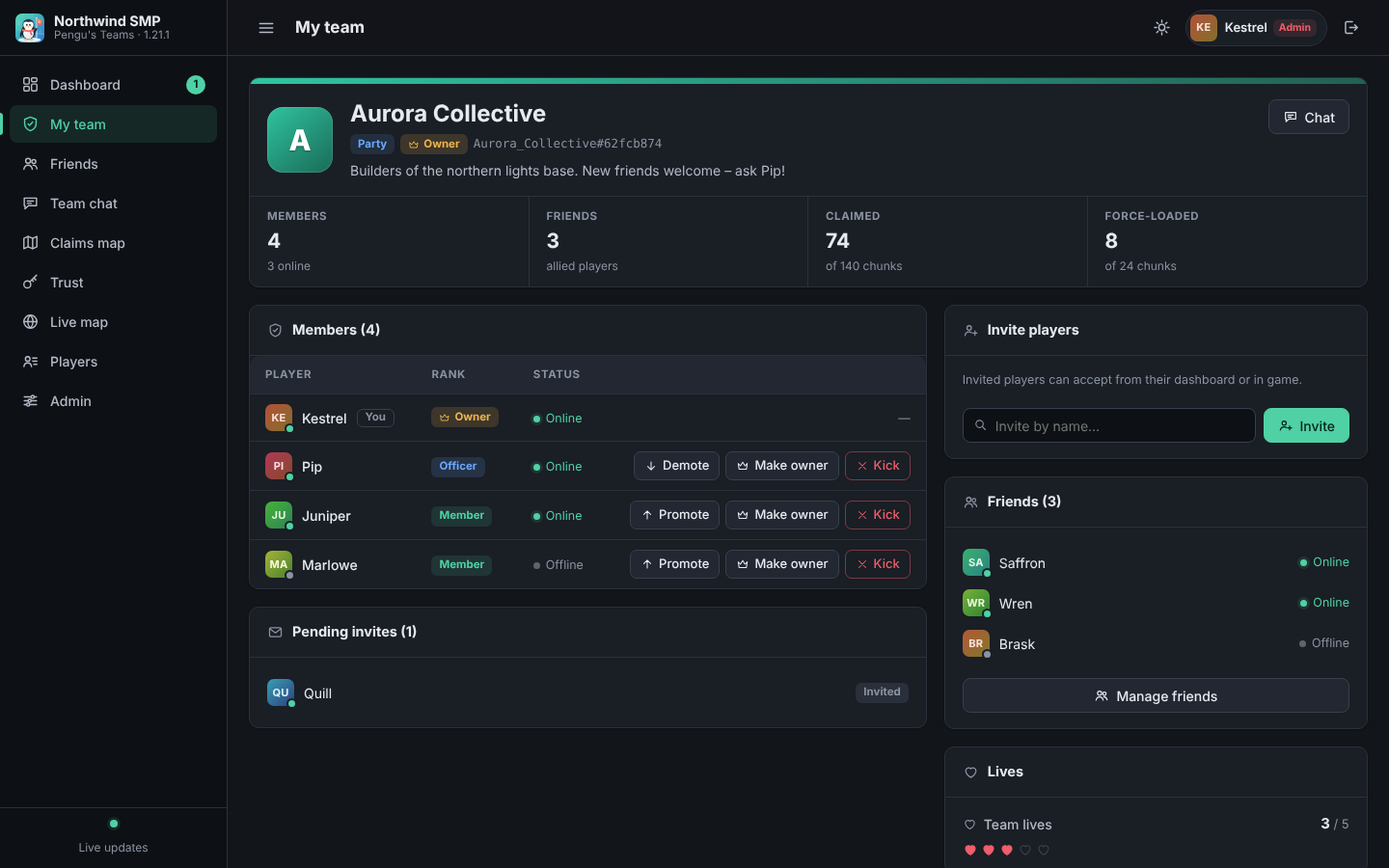Click Pip's PI avatar
This screenshot has height=868, width=1389.
[279, 466]
